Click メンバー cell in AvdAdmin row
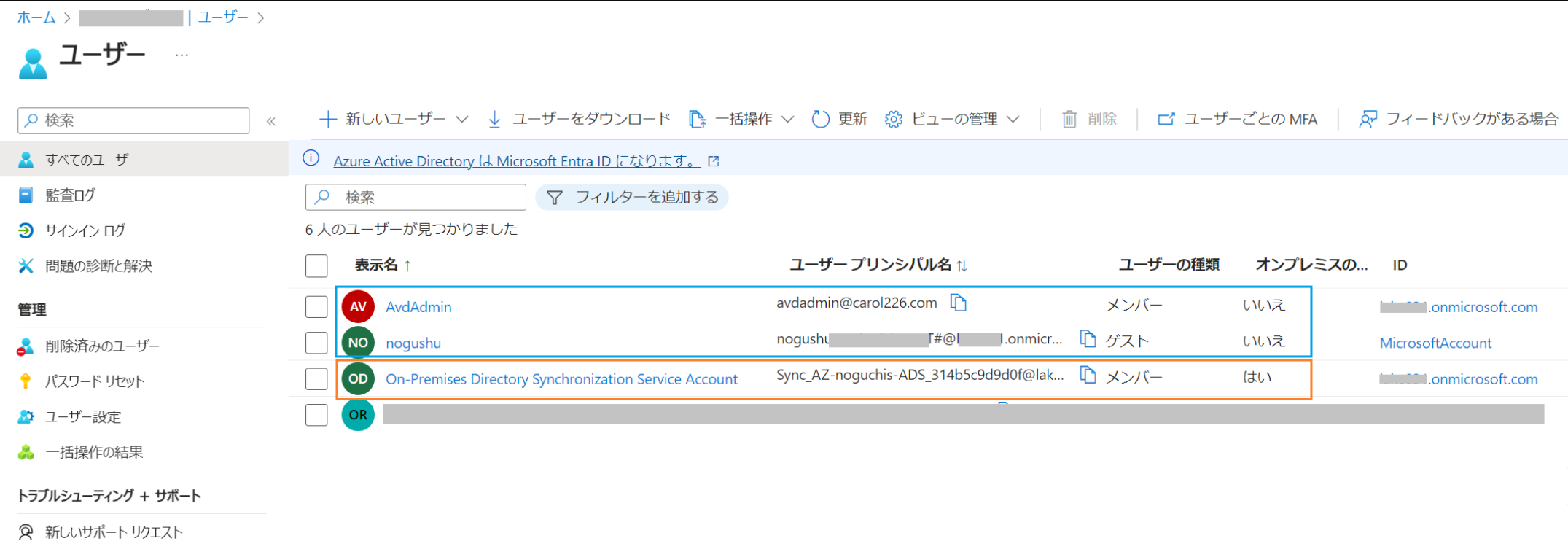 (x=1134, y=305)
